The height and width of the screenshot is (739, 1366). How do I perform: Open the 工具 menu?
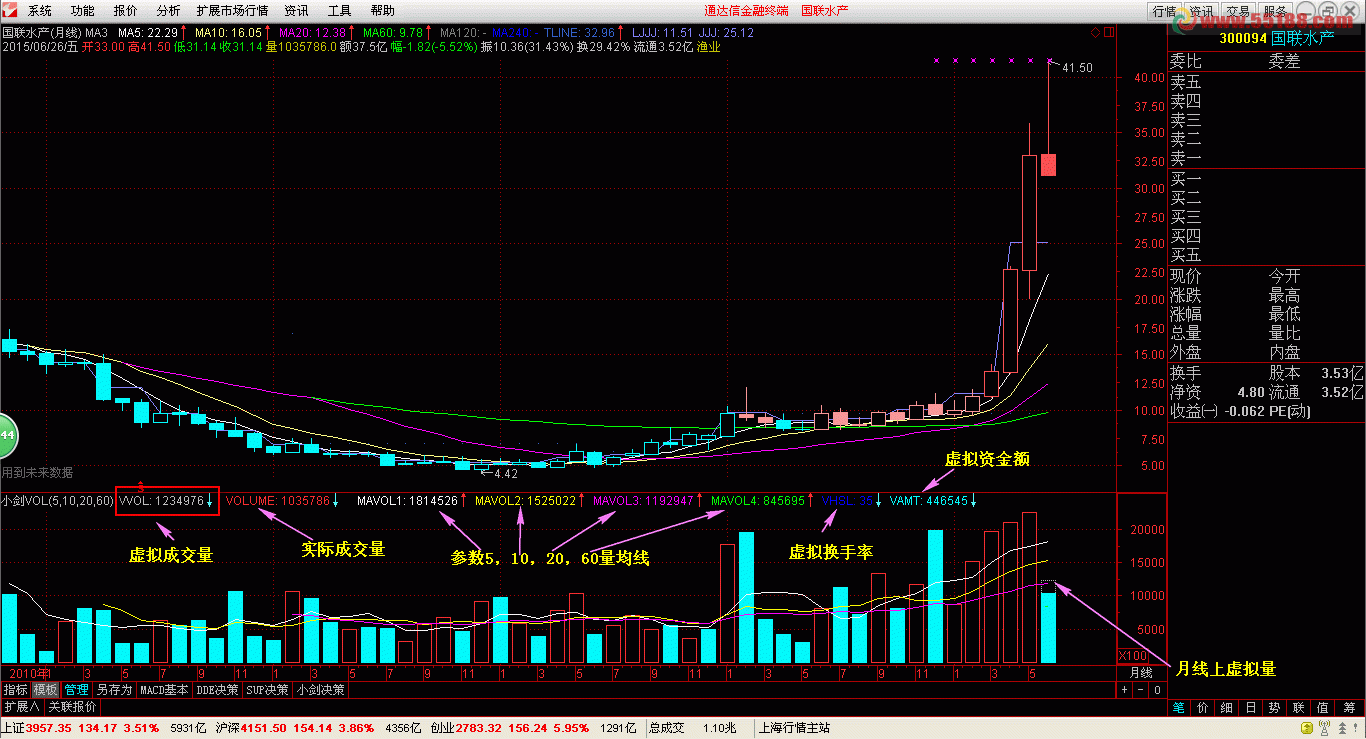pyautogui.click(x=340, y=11)
